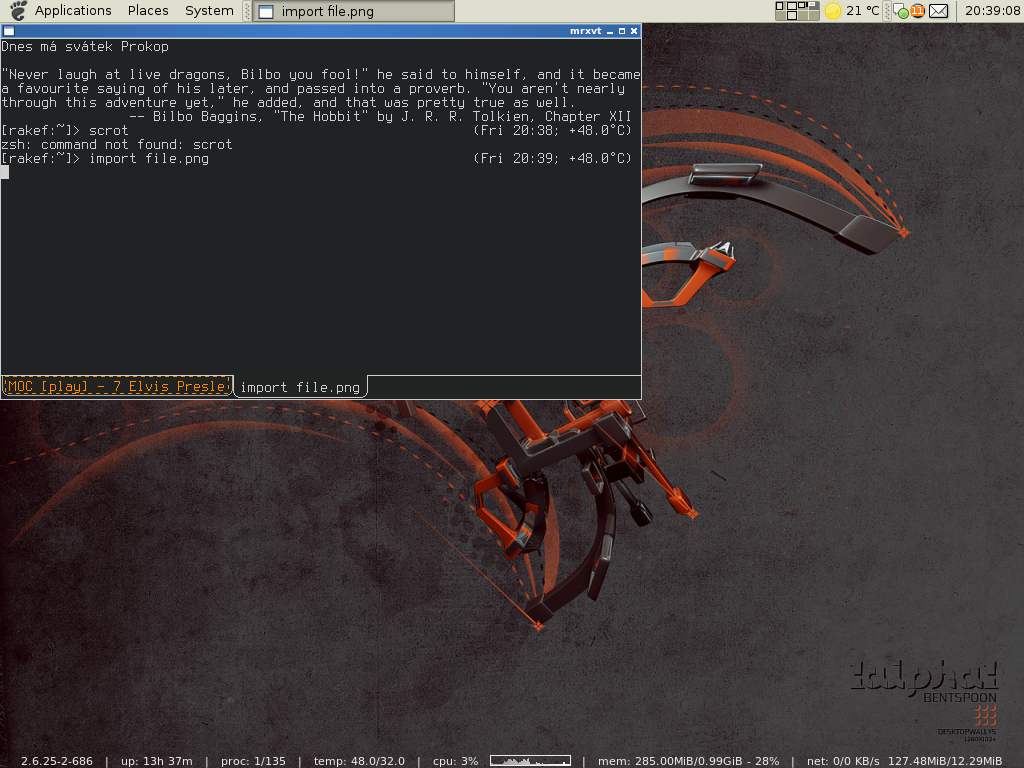This screenshot has height=768, width=1024.
Task: Click the '(Fri 20:38; +48.0°C)' prompt status
Action: 552,131
